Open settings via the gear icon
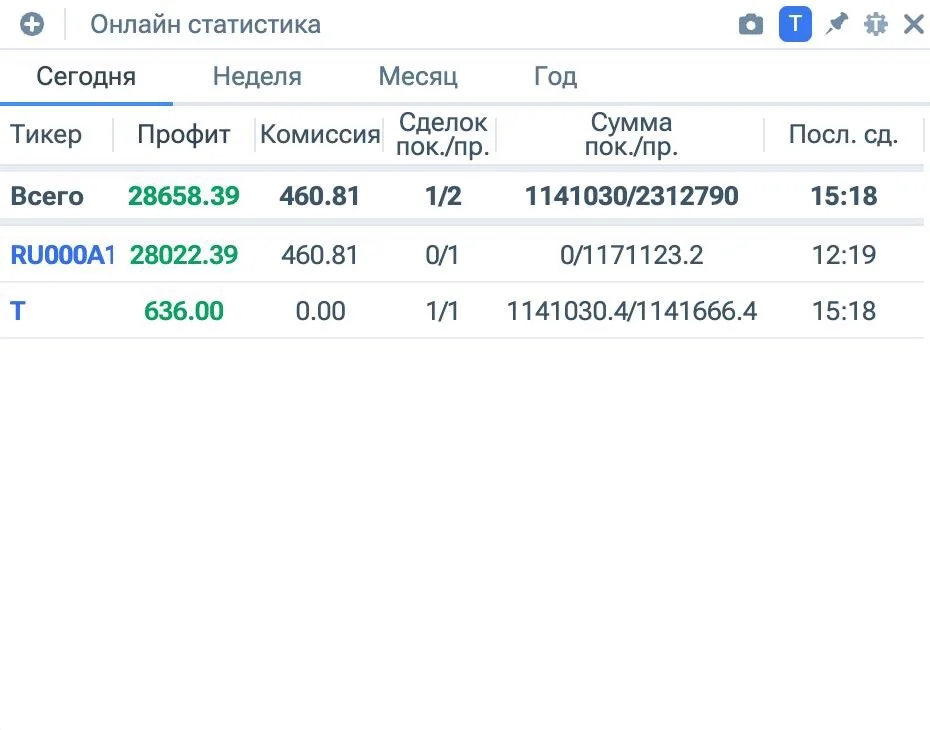 (875, 25)
